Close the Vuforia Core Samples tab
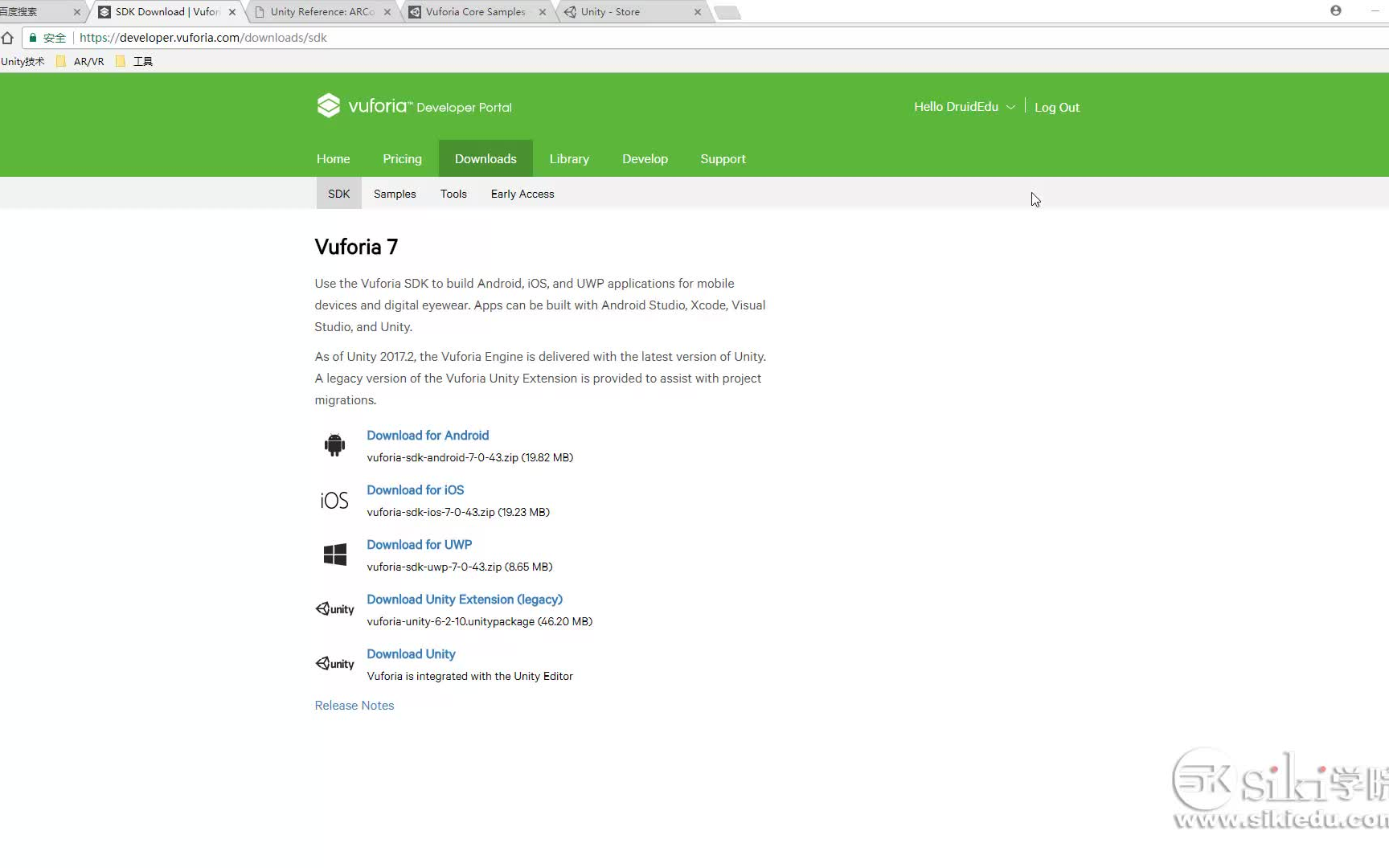The height and width of the screenshot is (868, 1389). 543,12
